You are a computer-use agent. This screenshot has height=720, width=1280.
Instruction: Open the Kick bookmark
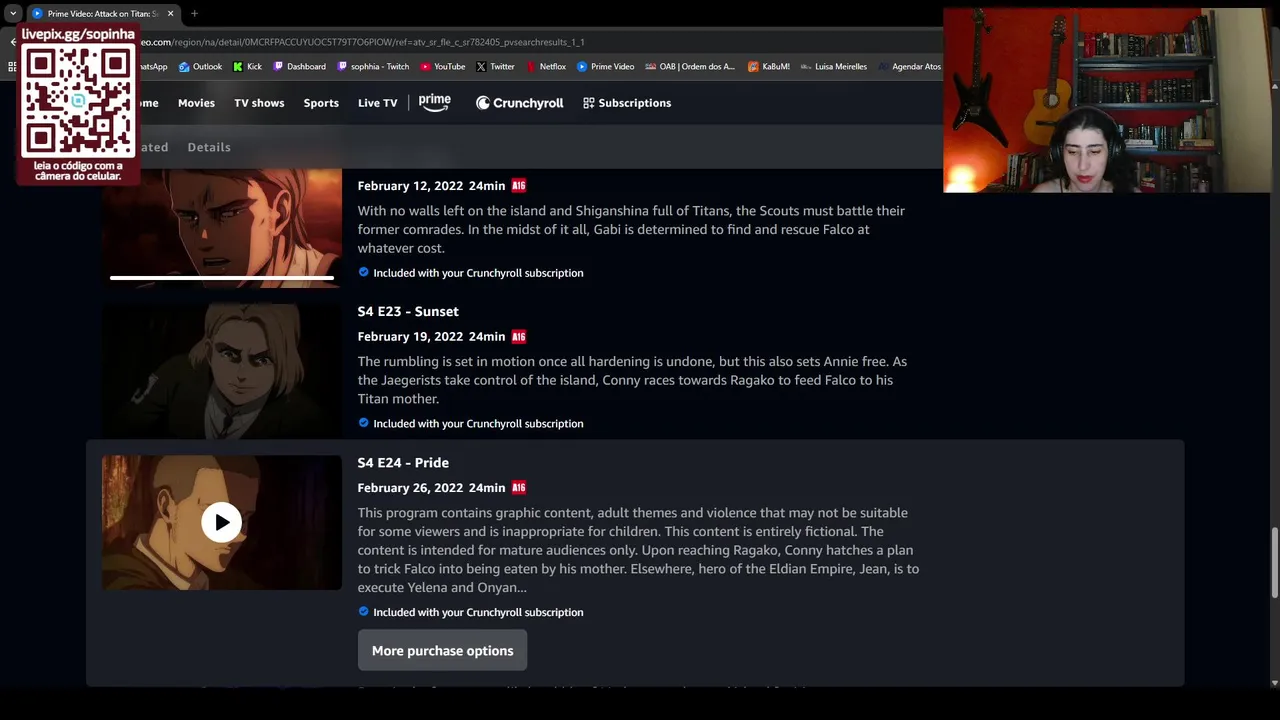tap(247, 67)
